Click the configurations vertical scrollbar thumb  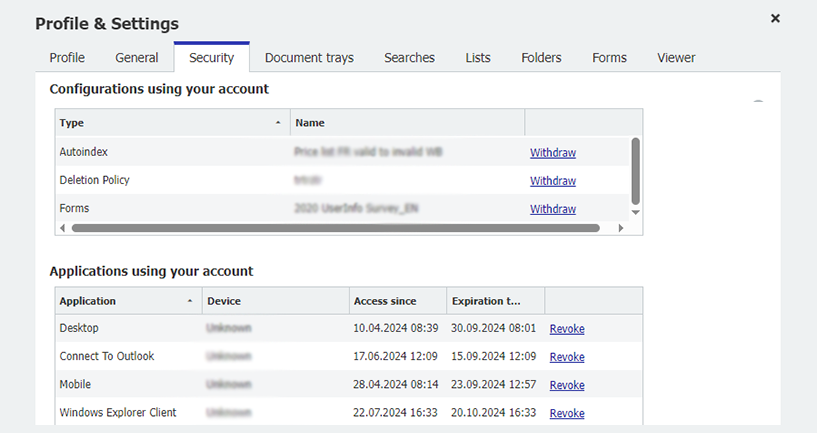click(635, 171)
